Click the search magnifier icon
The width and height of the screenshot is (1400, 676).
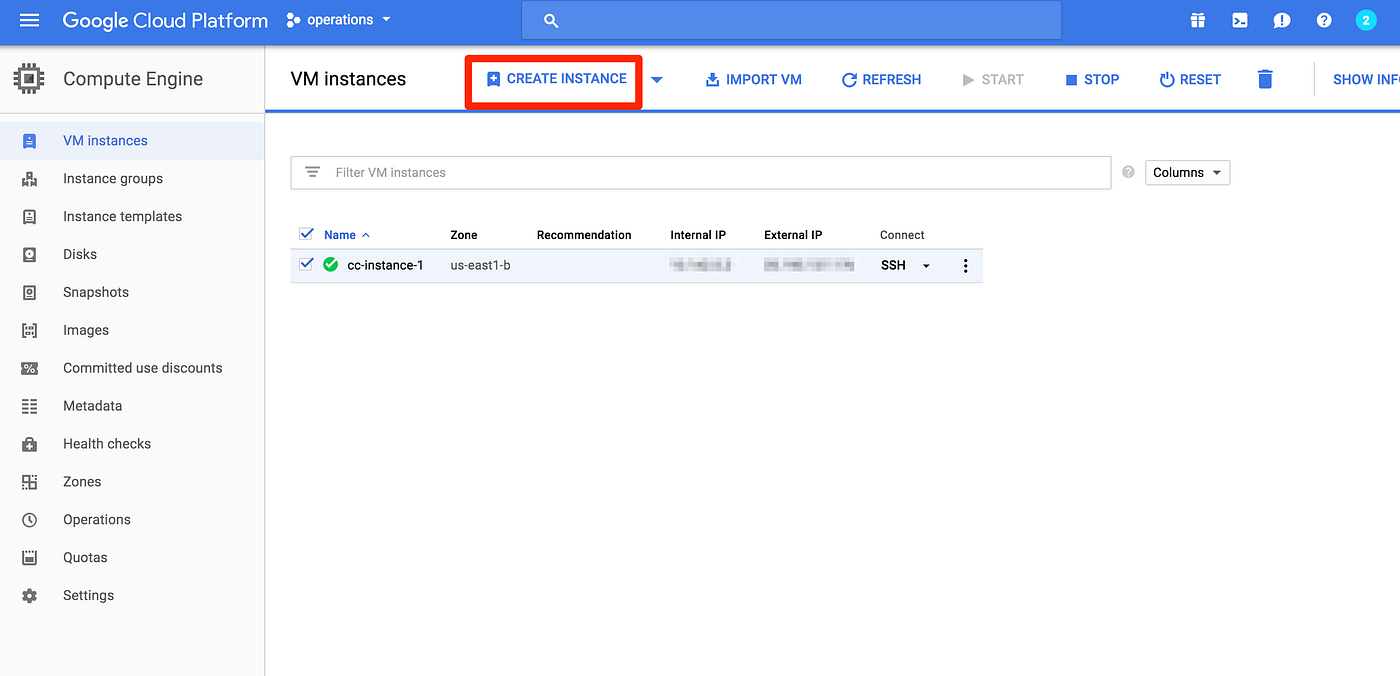[x=551, y=20]
